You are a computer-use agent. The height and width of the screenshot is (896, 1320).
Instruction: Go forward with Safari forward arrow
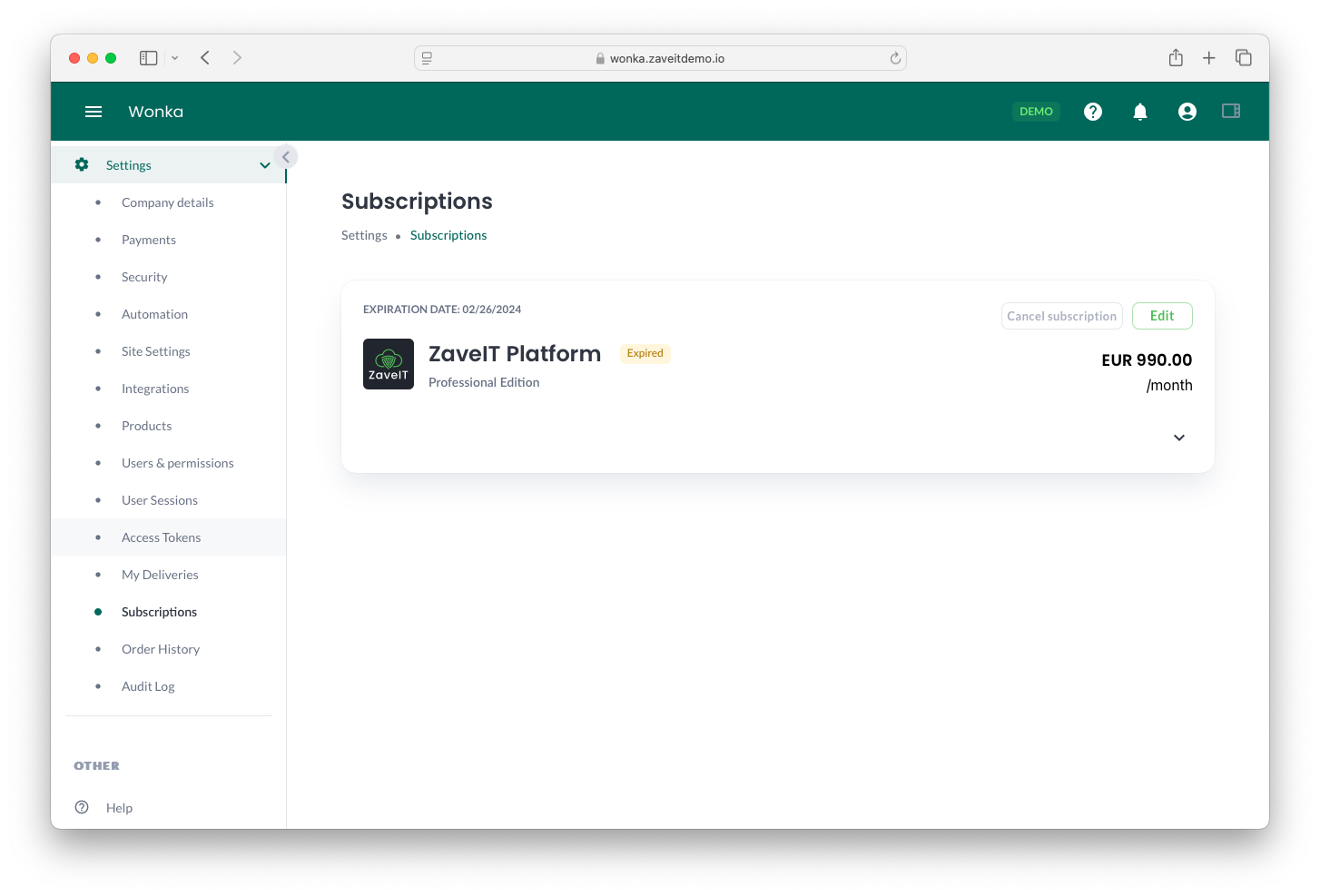pos(237,58)
